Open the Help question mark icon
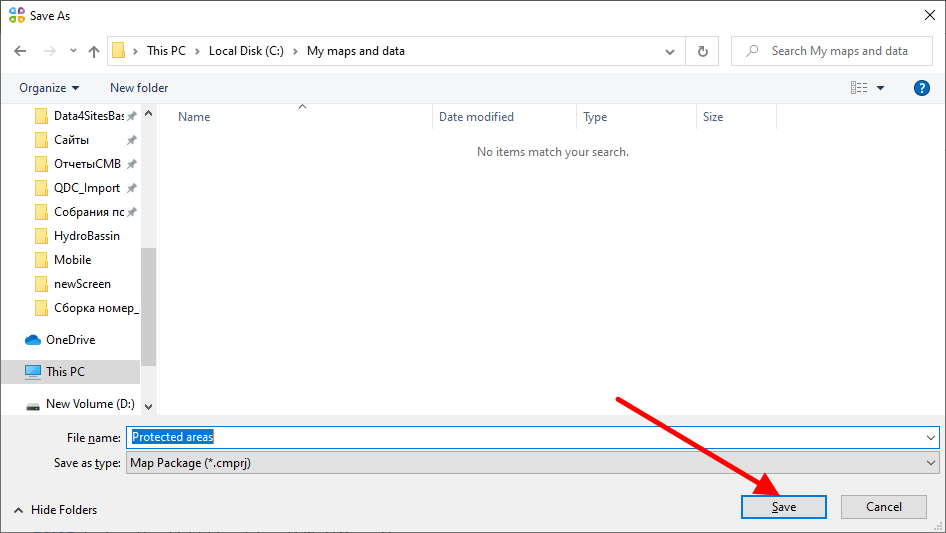946x533 pixels. click(x=922, y=88)
